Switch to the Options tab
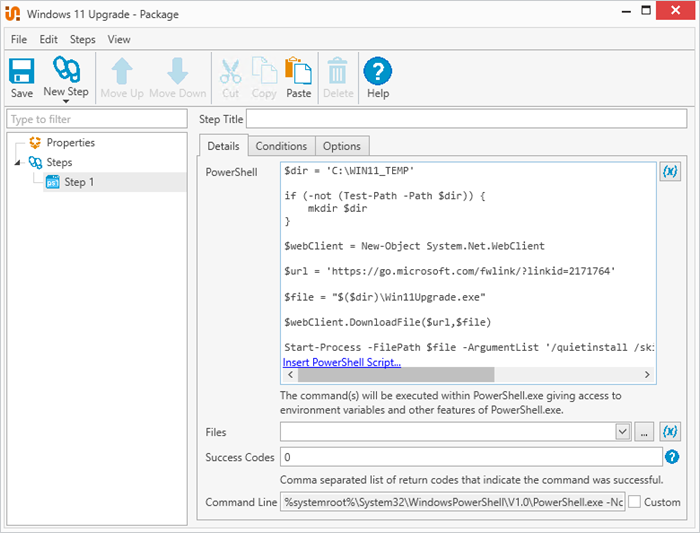 pos(341,146)
